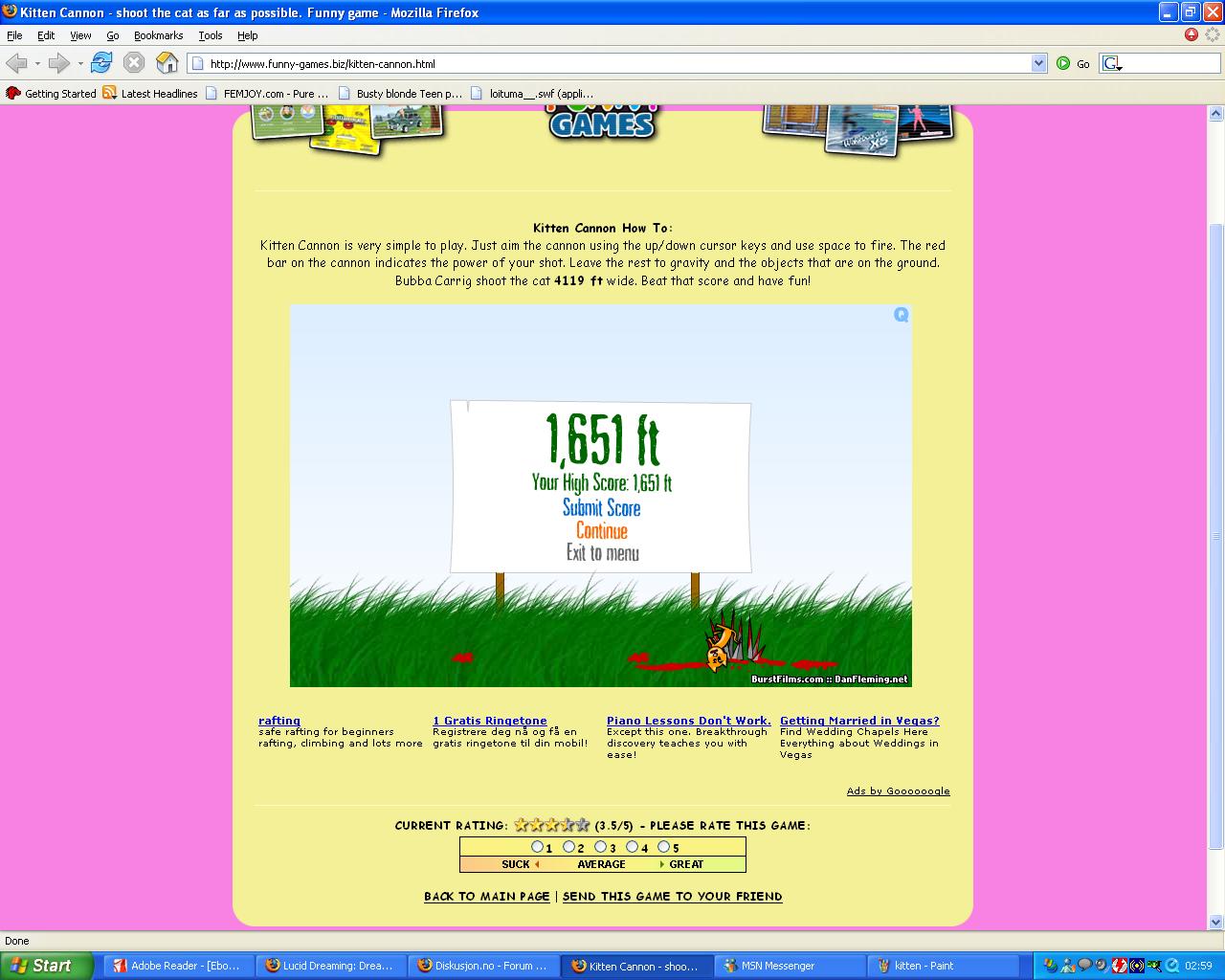The height and width of the screenshot is (980, 1225).
Task: Go back with the Back arrow button
Action: (16, 63)
